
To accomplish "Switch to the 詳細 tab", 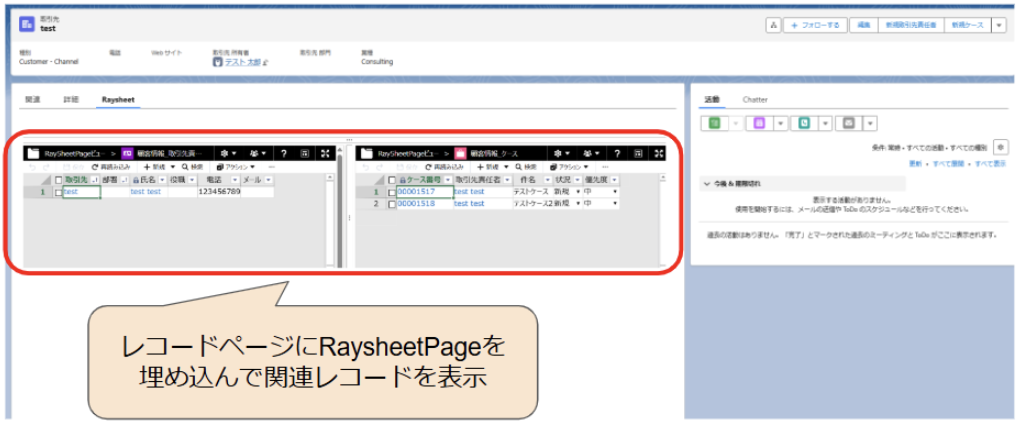I will click(x=70, y=100).
